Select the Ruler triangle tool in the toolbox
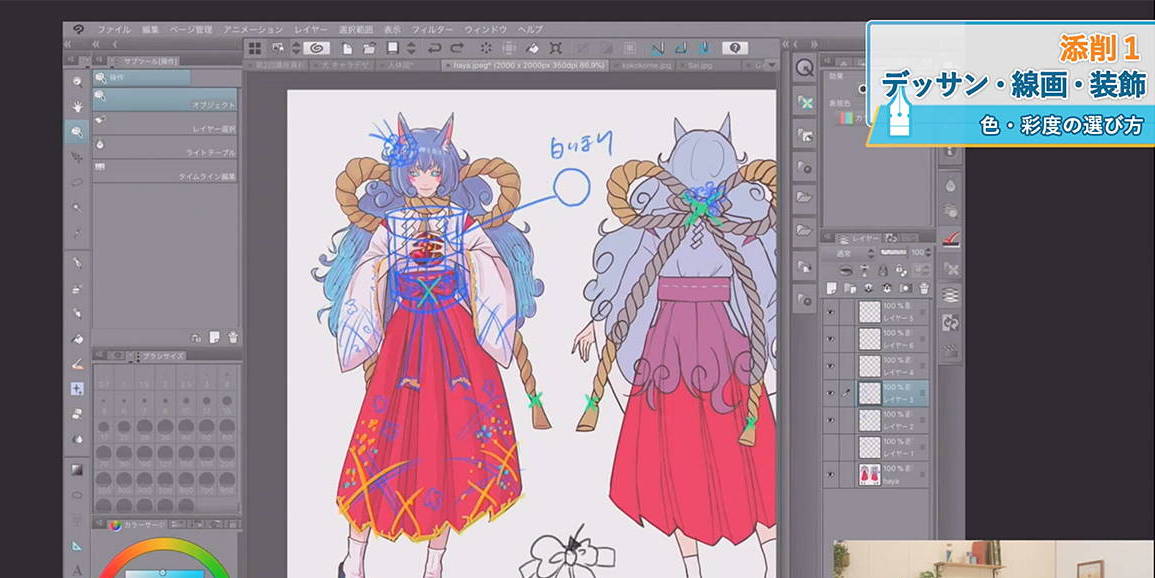 point(77,546)
